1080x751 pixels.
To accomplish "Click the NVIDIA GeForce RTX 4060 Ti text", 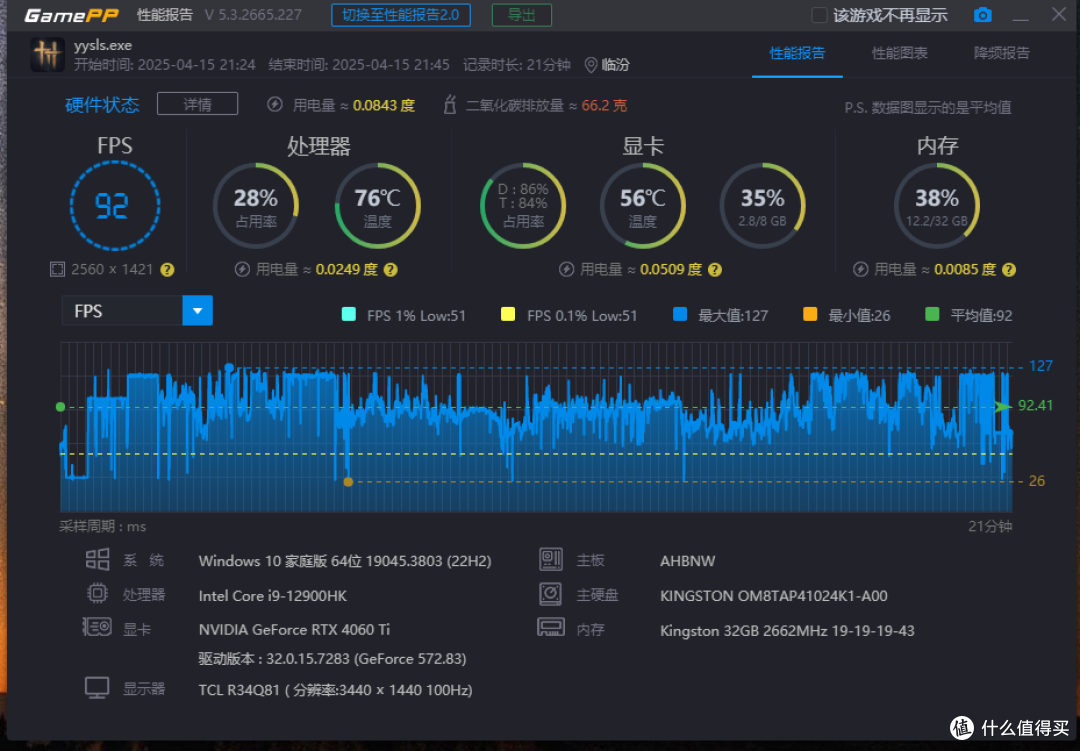I will (294, 629).
